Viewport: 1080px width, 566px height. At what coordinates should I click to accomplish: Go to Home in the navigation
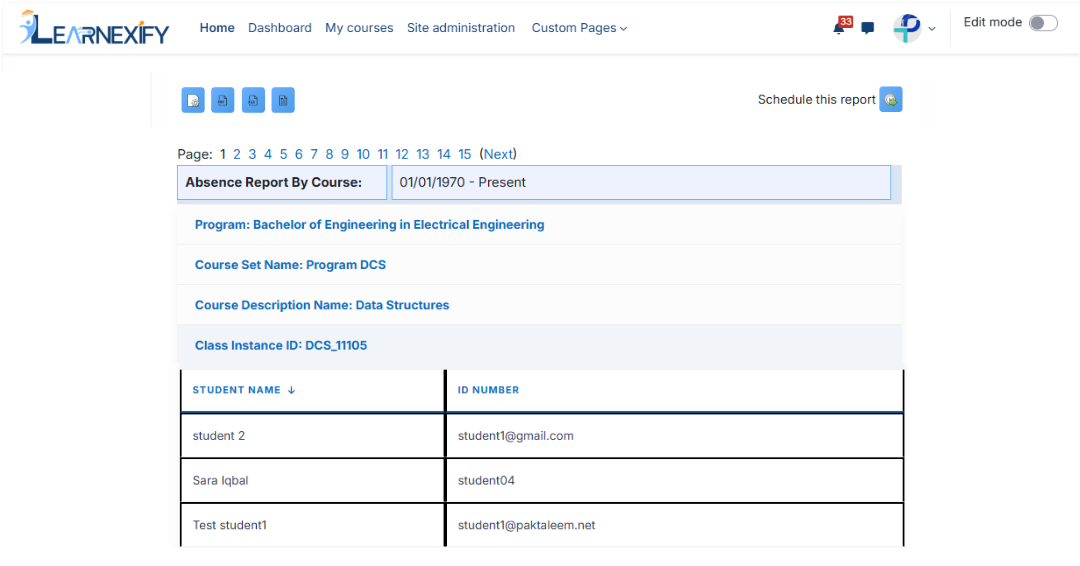tap(217, 28)
